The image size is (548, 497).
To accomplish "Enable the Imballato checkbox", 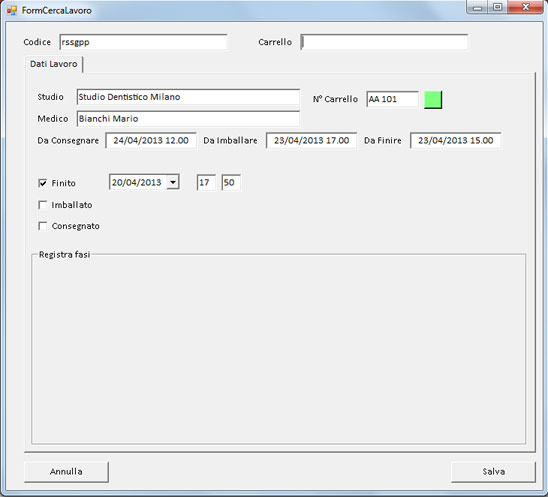I will coord(42,205).
